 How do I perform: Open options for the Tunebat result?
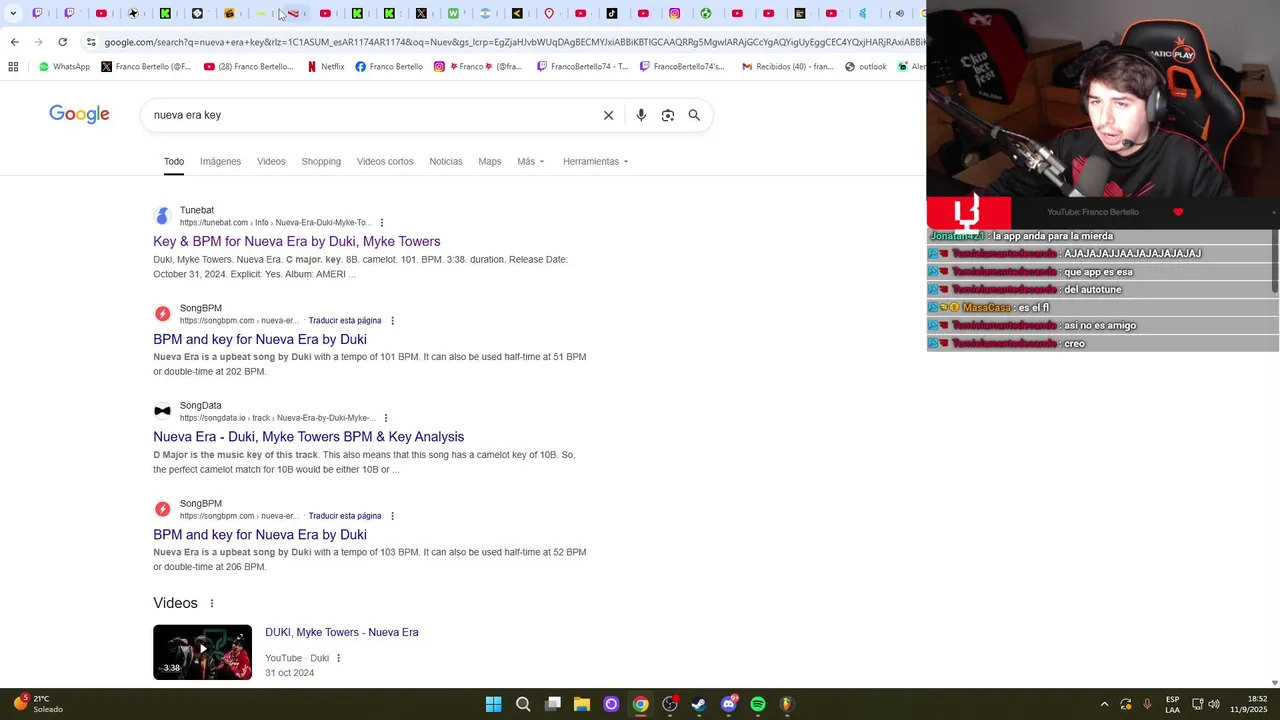382,223
